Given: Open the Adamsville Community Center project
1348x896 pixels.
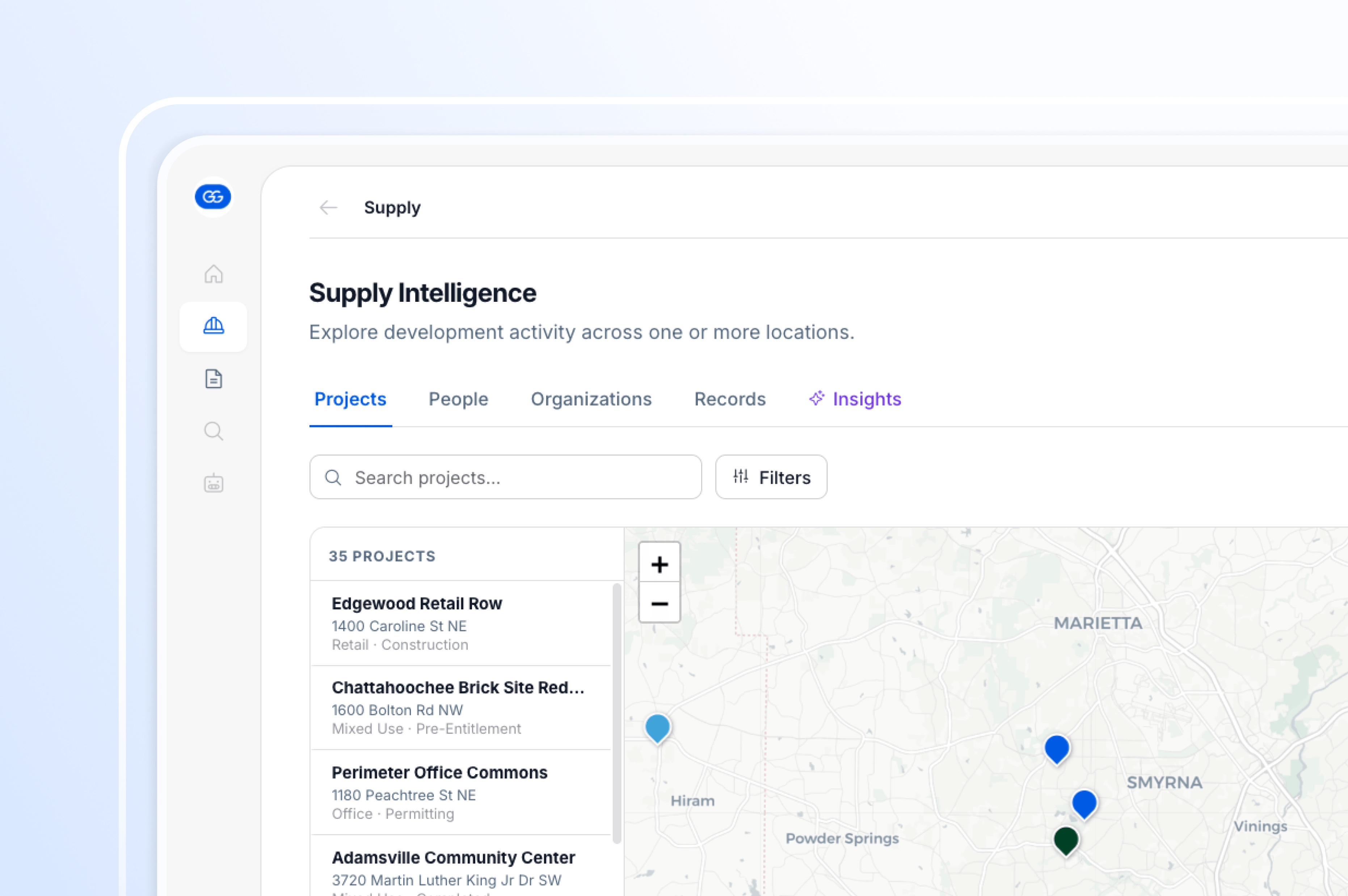Looking at the screenshot, I should coord(460,866).
